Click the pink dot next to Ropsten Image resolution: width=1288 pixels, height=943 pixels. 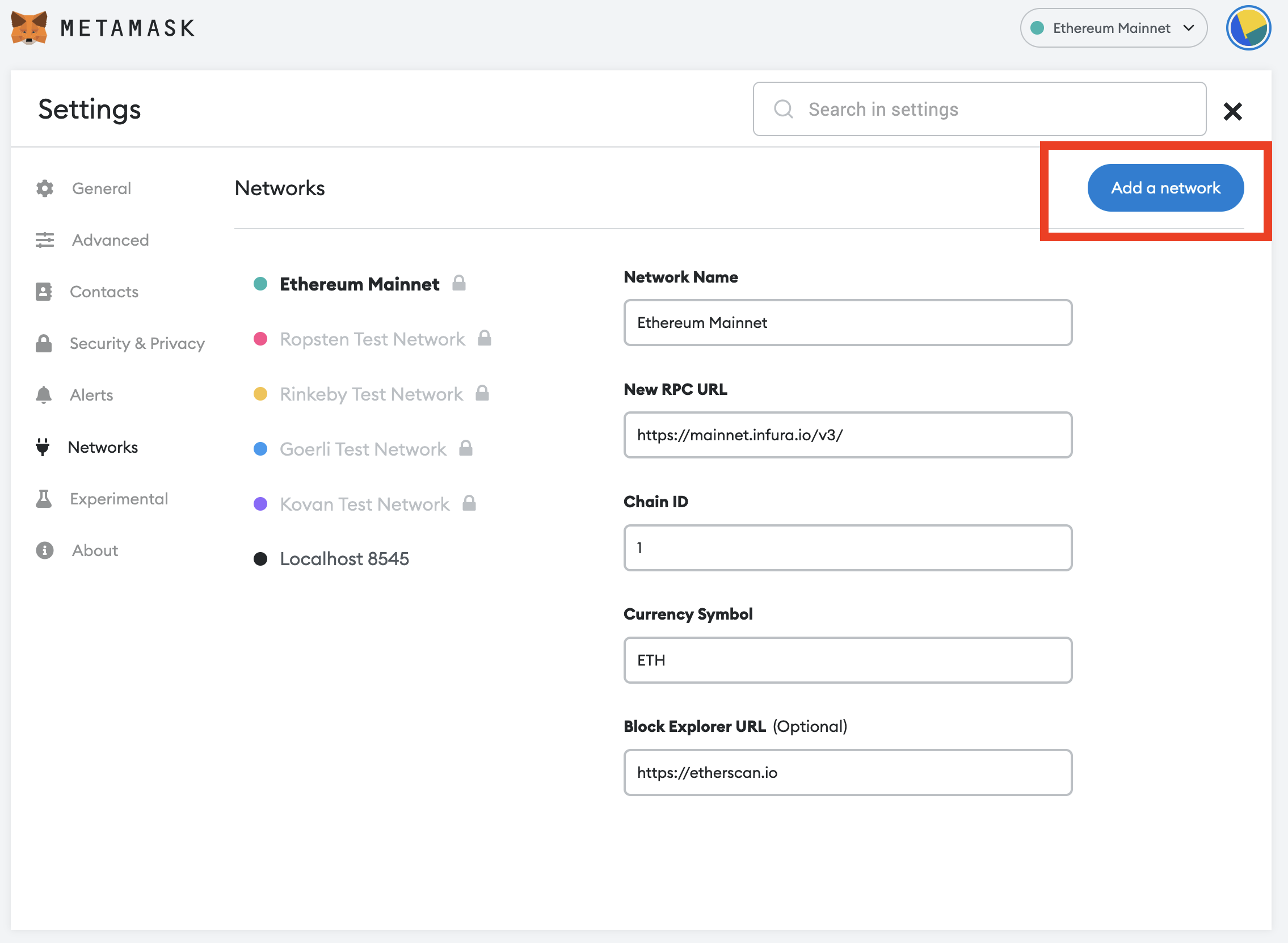point(260,339)
